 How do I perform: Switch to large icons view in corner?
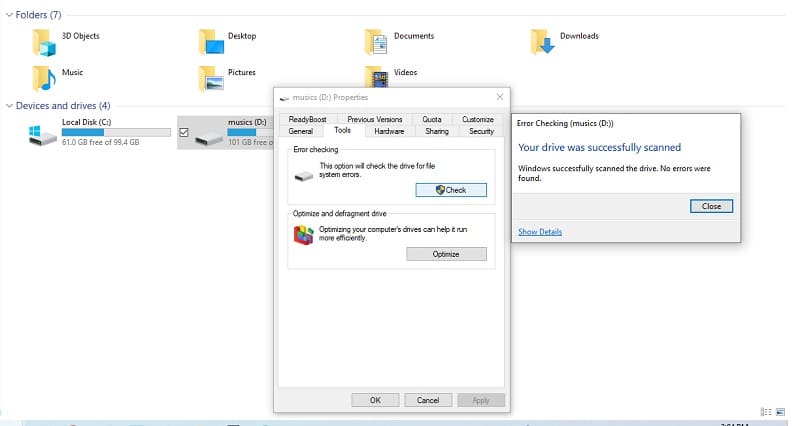[x=780, y=412]
